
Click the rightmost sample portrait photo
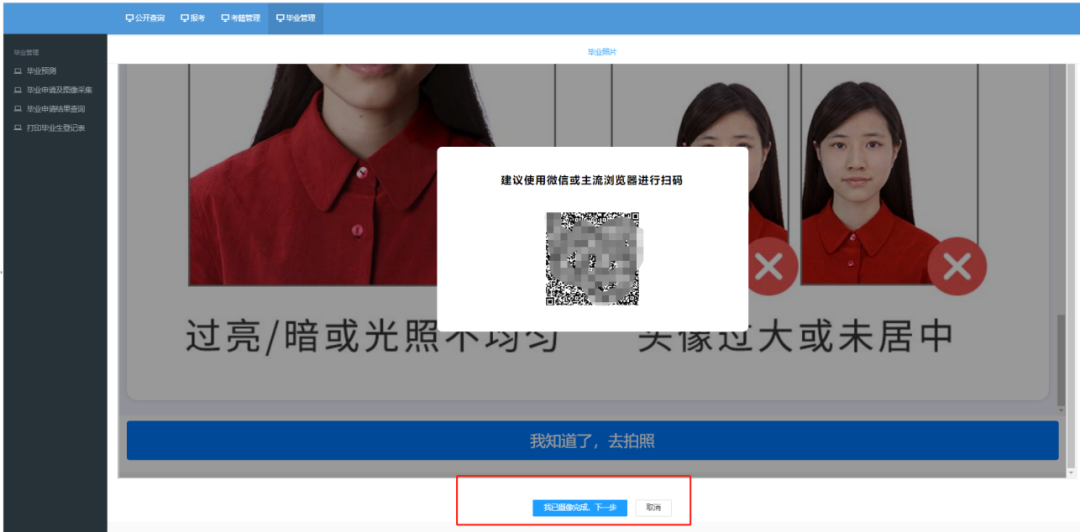click(x=889, y=174)
